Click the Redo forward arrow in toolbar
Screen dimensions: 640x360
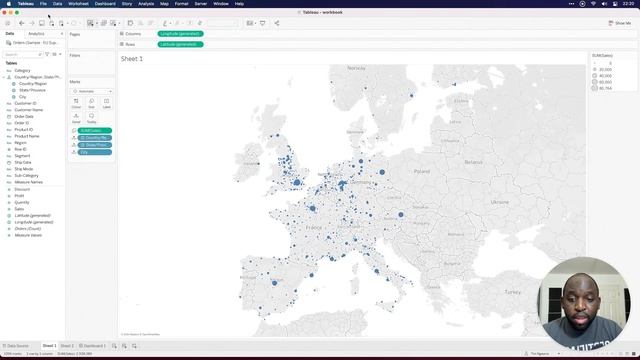point(31,23)
